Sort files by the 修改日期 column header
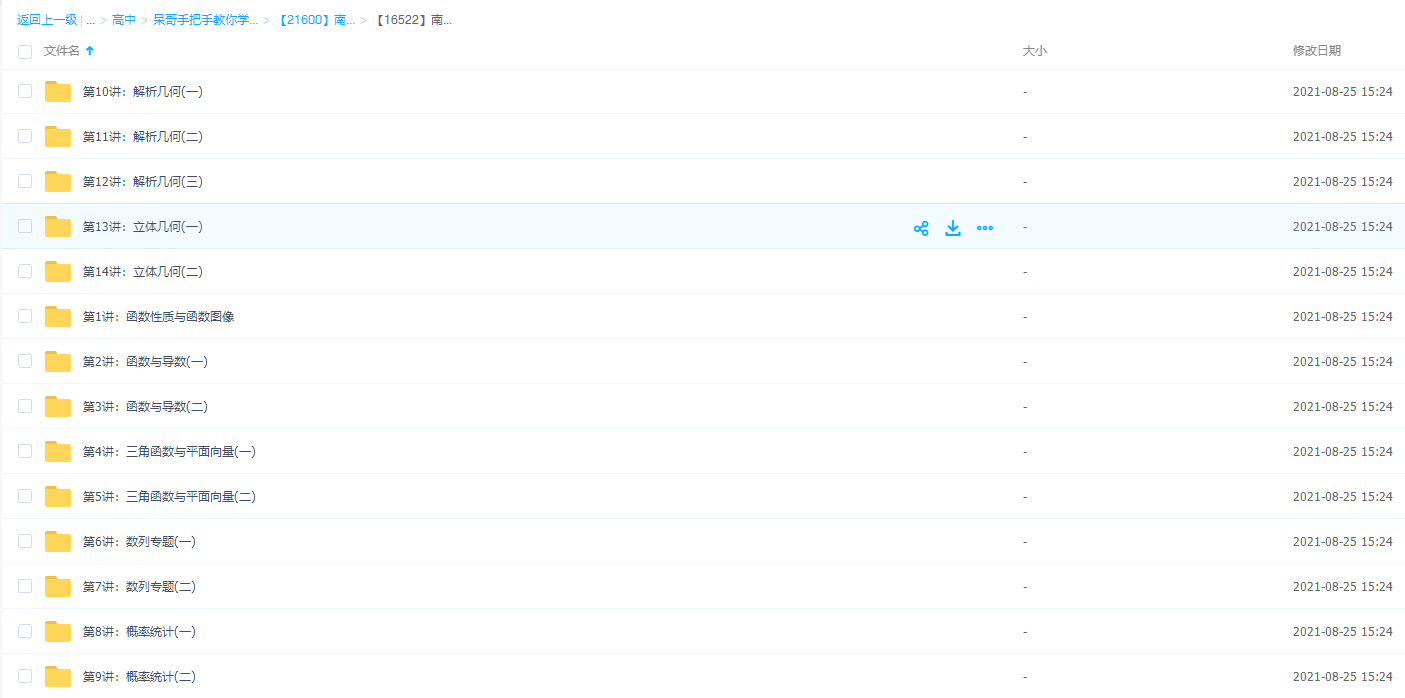 pyautogui.click(x=1316, y=51)
